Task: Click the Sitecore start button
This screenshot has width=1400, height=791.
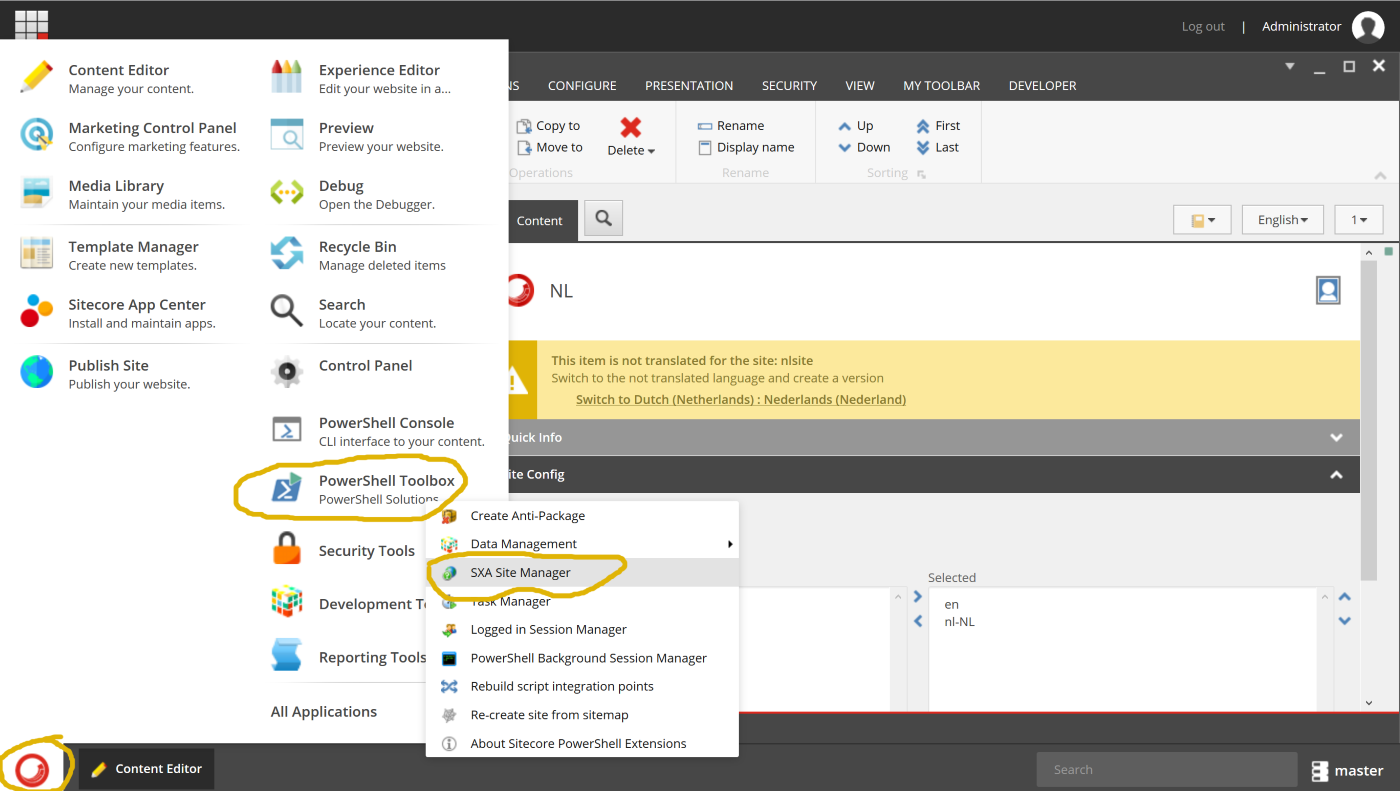Action: pos(32,768)
